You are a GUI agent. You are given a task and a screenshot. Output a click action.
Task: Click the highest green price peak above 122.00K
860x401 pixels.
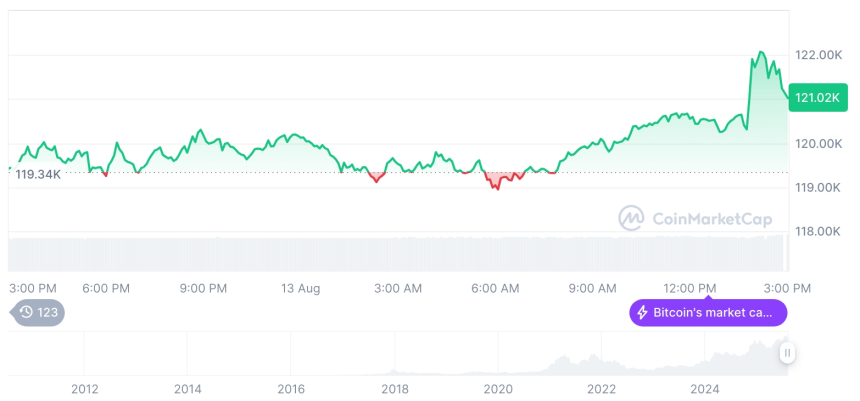(761, 53)
